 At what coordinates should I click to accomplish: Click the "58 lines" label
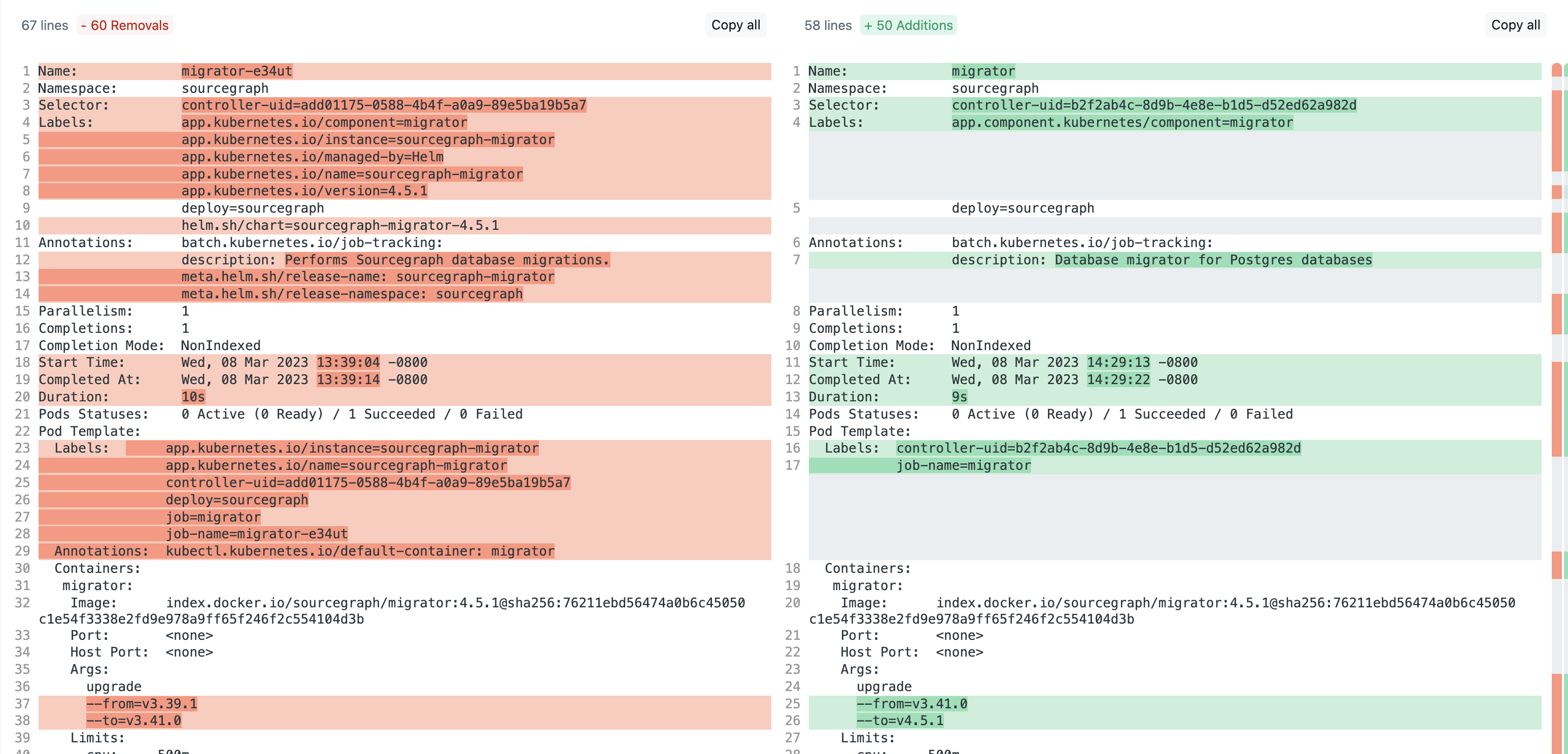[x=827, y=25]
